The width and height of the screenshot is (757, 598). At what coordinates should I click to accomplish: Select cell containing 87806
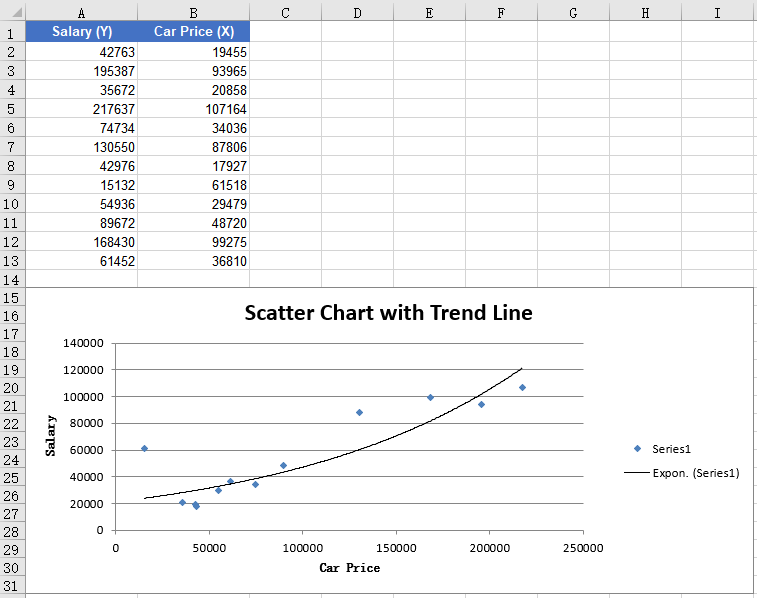pos(194,147)
